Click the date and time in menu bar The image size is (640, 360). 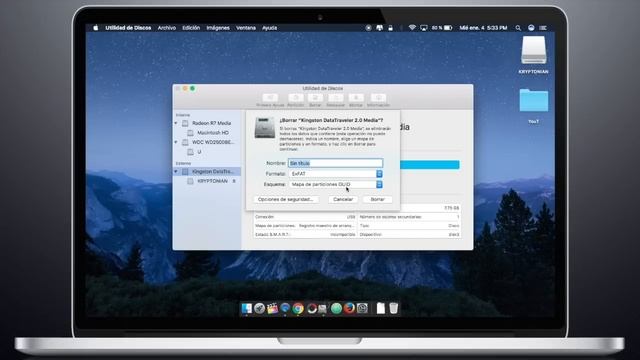tap(483, 28)
